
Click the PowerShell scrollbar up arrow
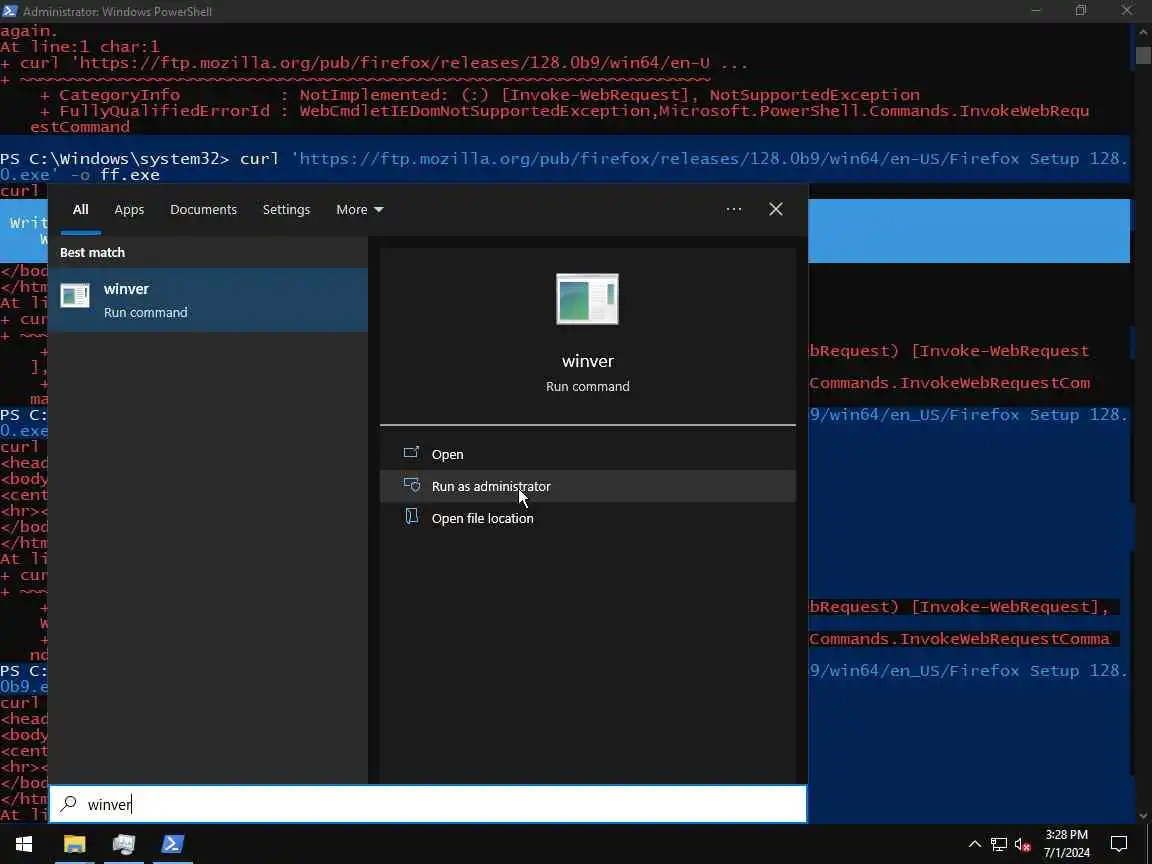click(1142, 32)
